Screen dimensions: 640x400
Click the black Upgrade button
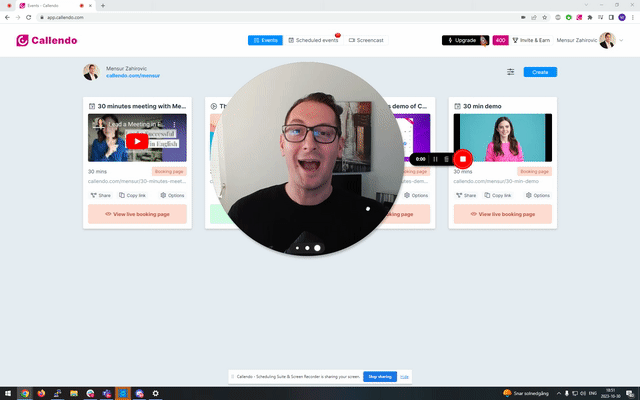pos(465,40)
